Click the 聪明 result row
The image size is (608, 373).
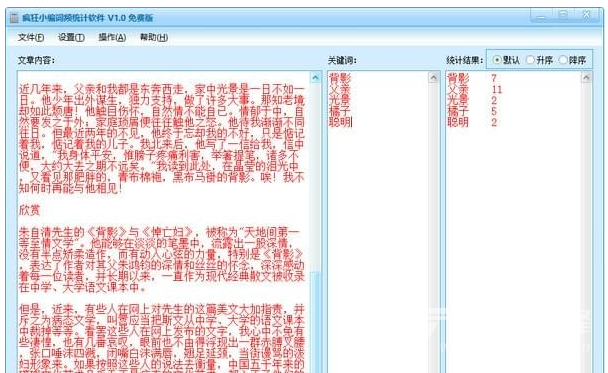point(472,122)
